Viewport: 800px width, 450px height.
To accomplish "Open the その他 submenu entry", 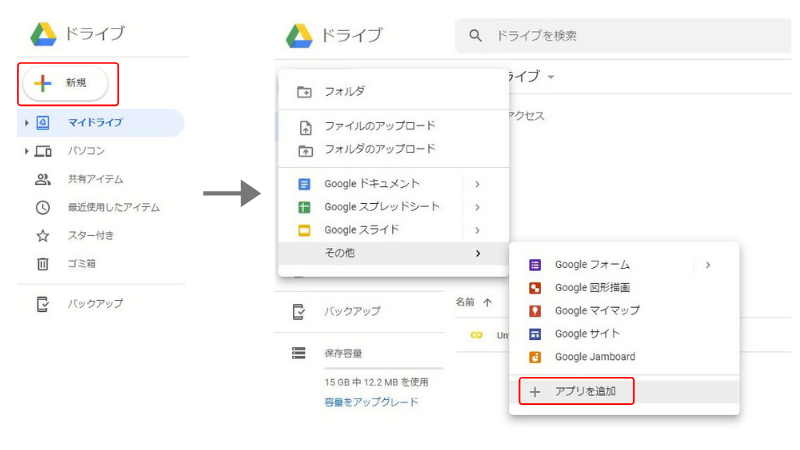I will pyautogui.click(x=393, y=253).
